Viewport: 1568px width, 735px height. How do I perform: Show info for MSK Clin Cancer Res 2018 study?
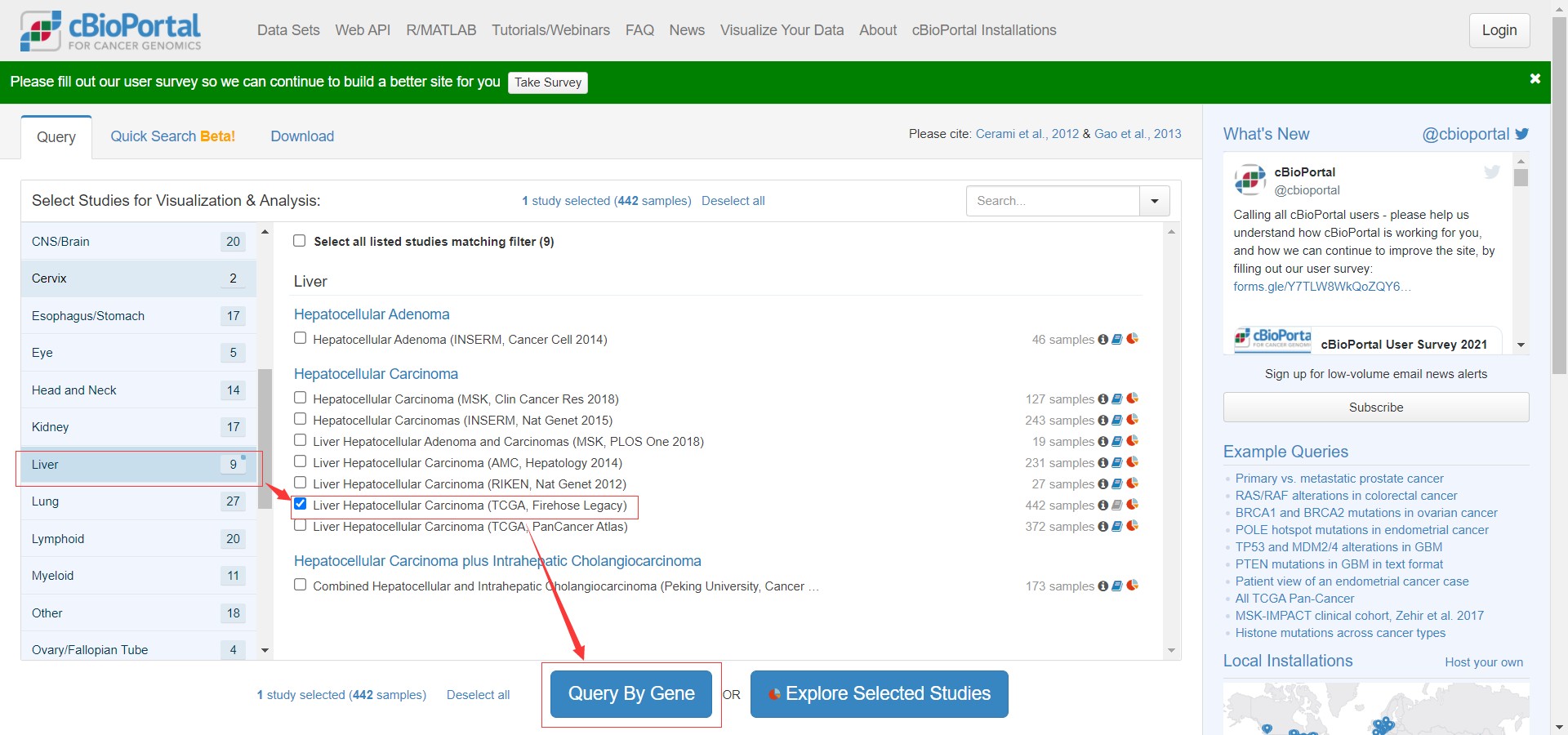(1103, 399)
